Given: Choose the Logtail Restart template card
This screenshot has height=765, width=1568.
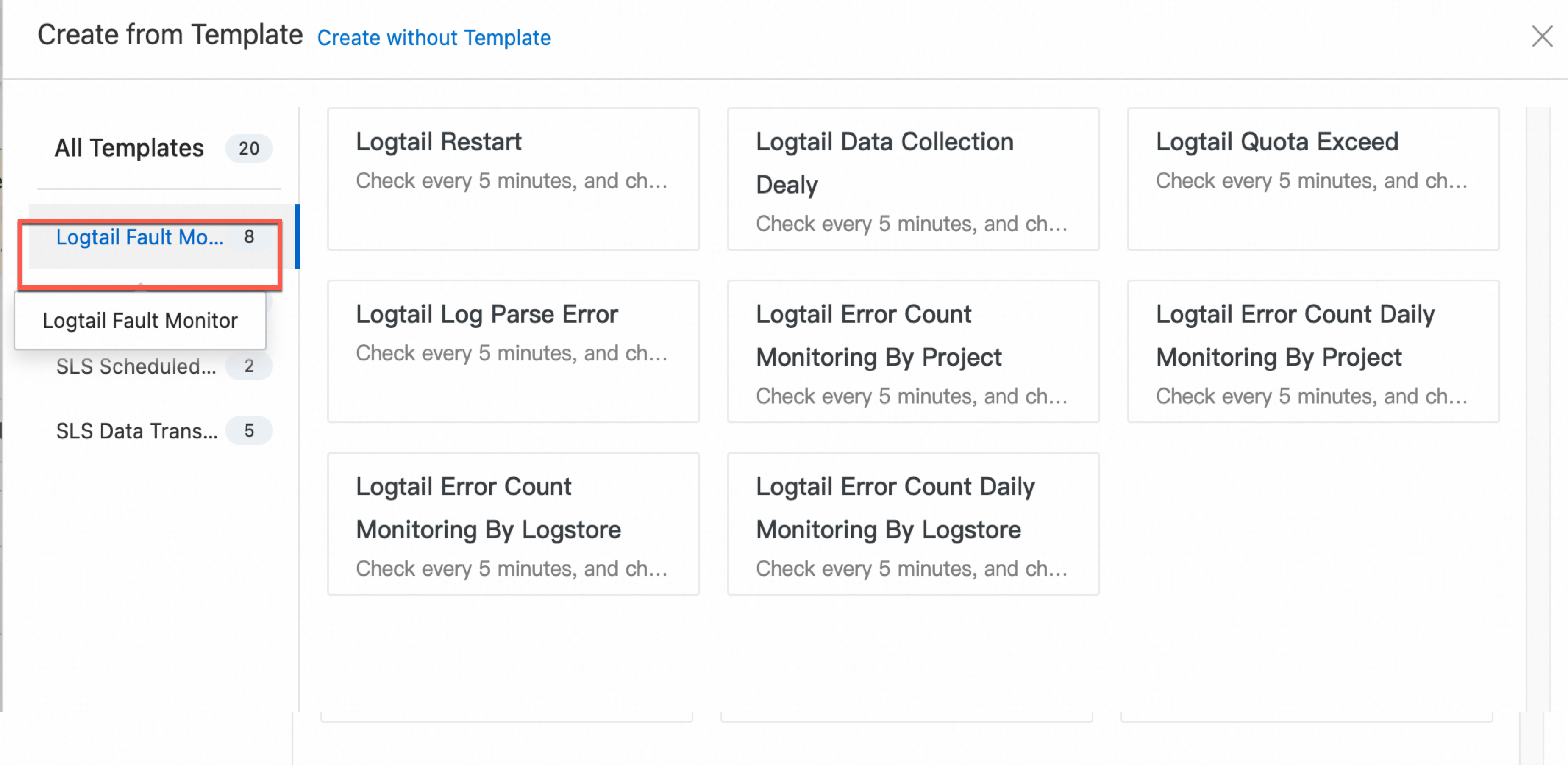Looking at the screenshot, I should pos(513,179).
